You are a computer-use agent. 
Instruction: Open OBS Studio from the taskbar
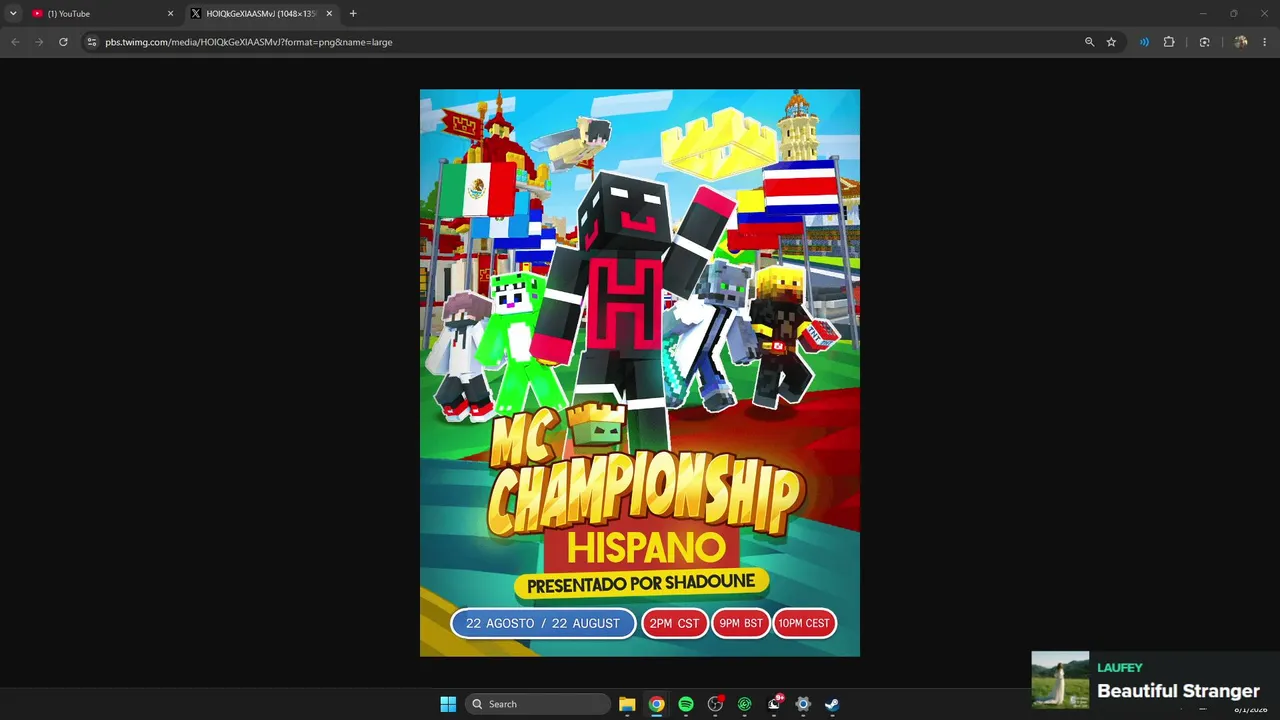click(715, 704)
